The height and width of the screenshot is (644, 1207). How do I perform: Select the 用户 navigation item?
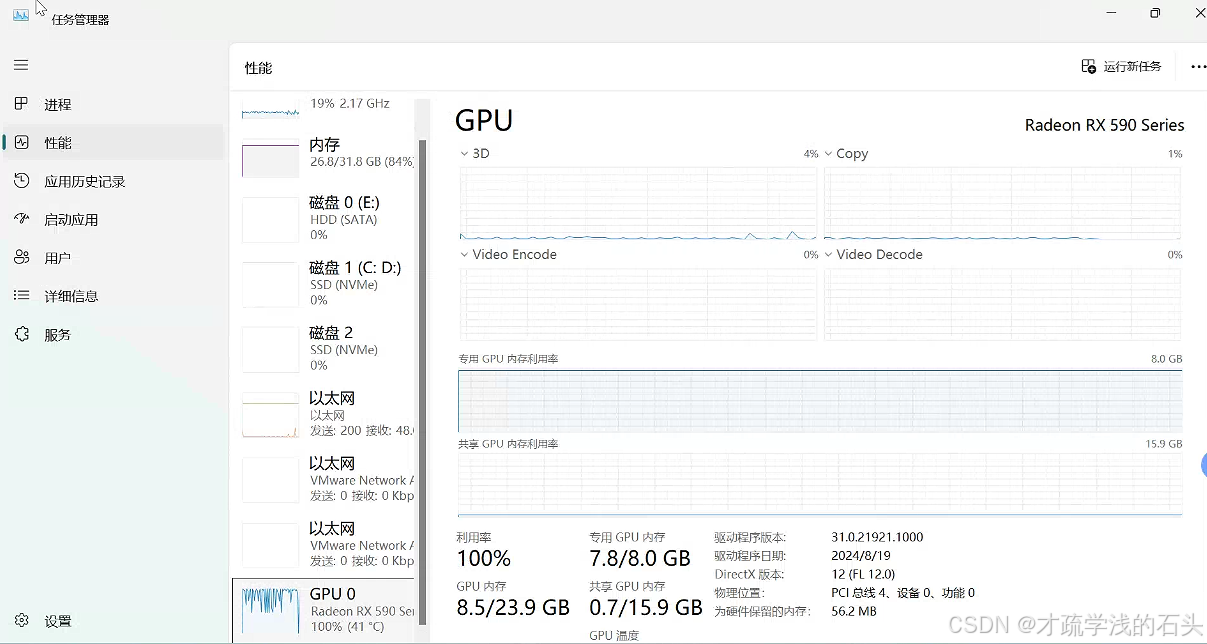(x=113, y=258)
